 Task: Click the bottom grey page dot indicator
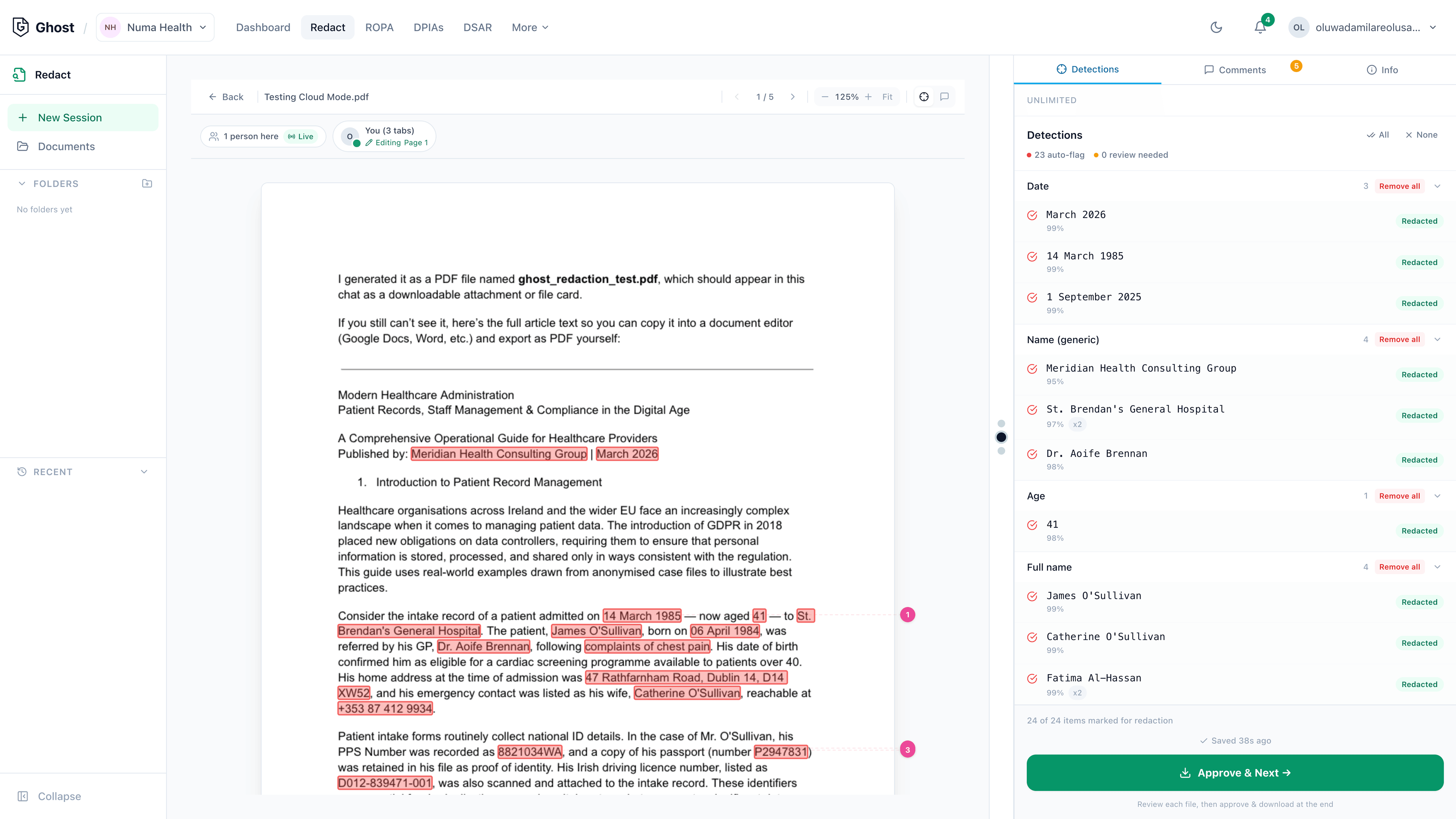coord(1001,451)
